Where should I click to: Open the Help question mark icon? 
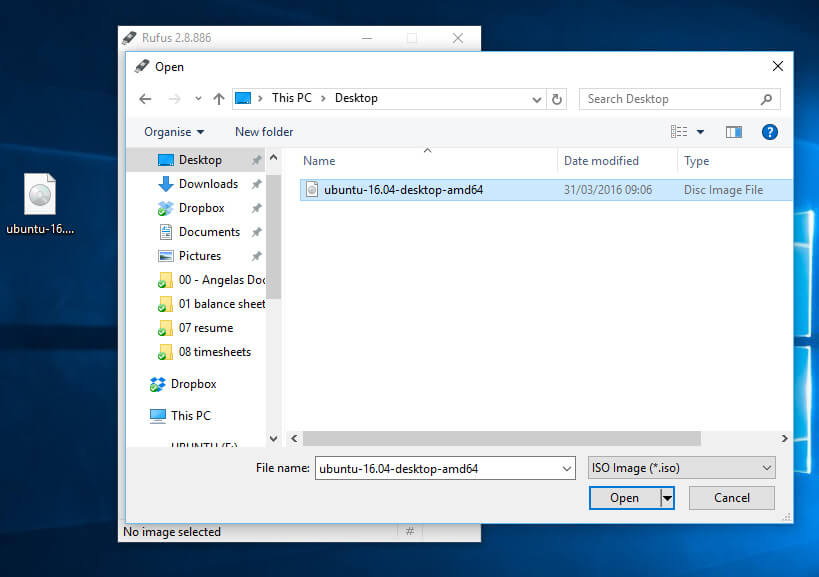tap(769, 131)
